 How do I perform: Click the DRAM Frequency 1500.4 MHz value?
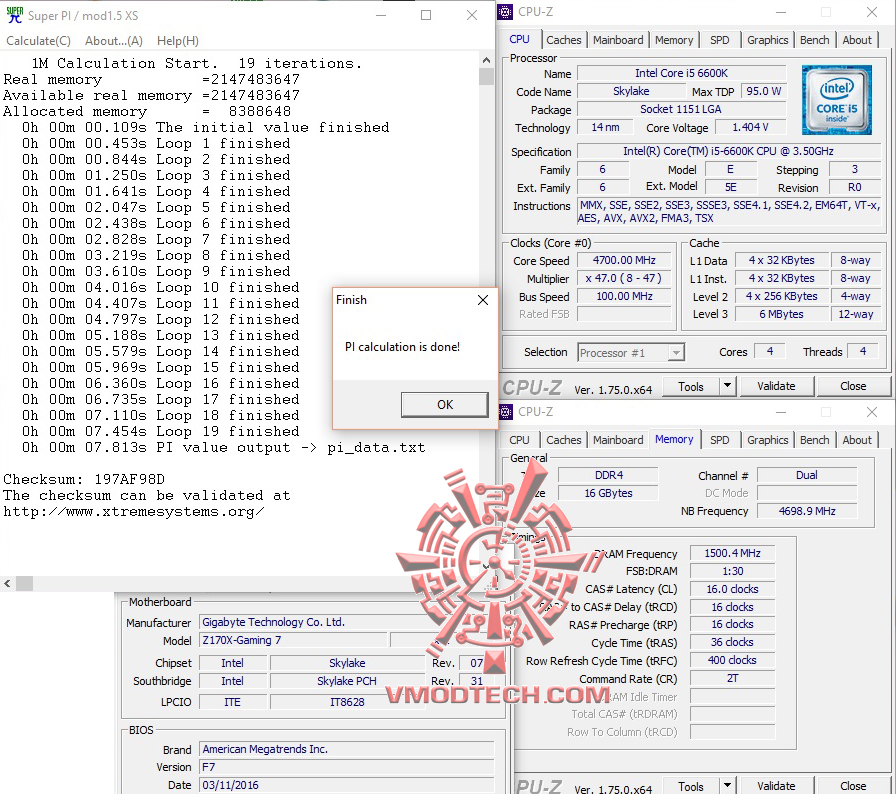732,553
